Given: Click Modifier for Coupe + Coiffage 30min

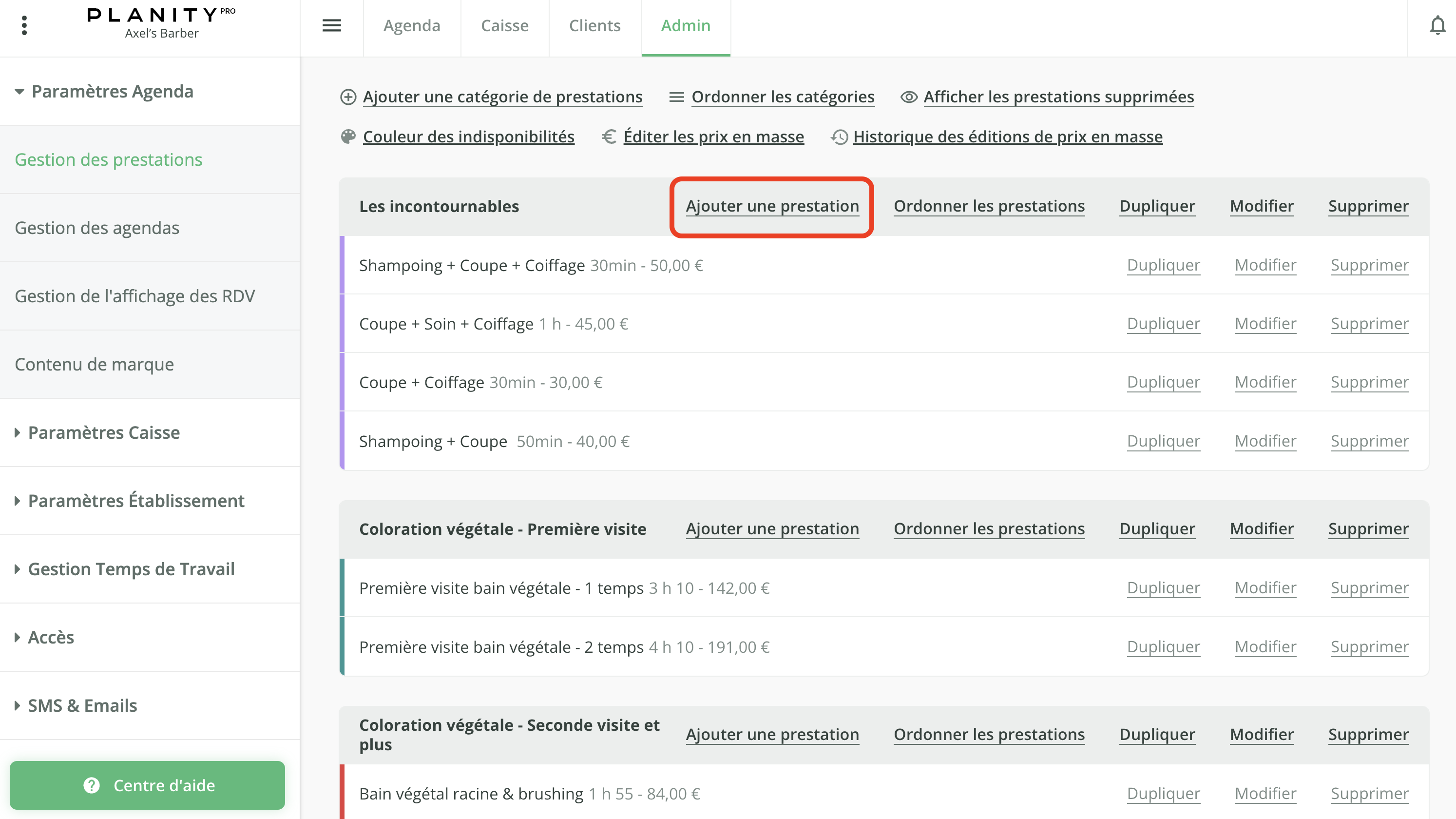Looking at the screenshot, I should point(1265,382).
